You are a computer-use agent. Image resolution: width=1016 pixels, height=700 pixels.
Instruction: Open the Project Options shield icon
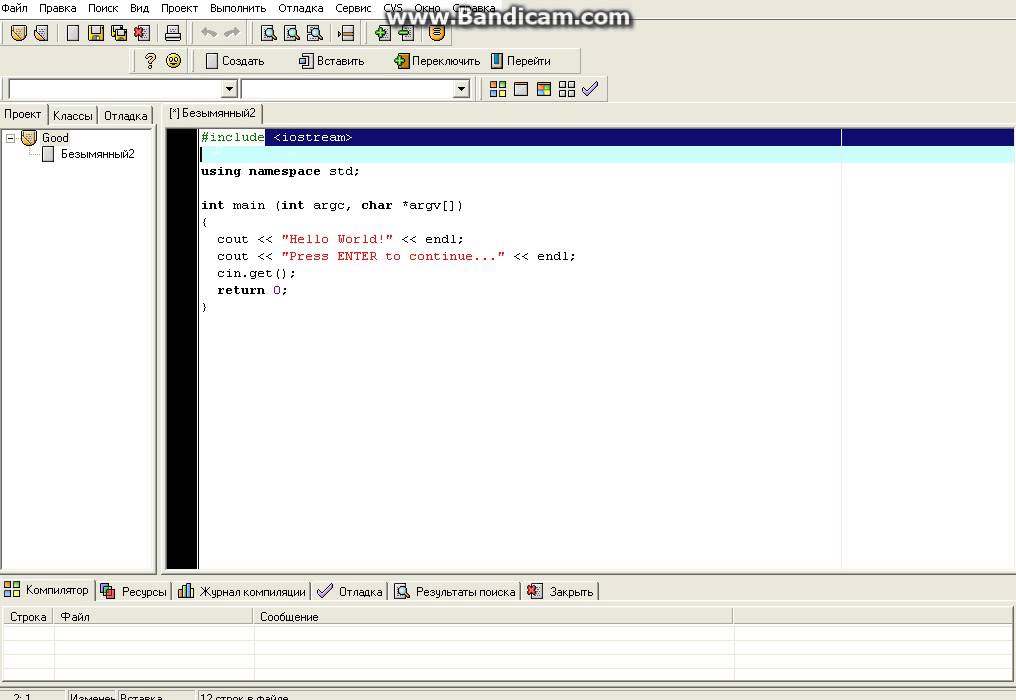(x=437, y=32)
